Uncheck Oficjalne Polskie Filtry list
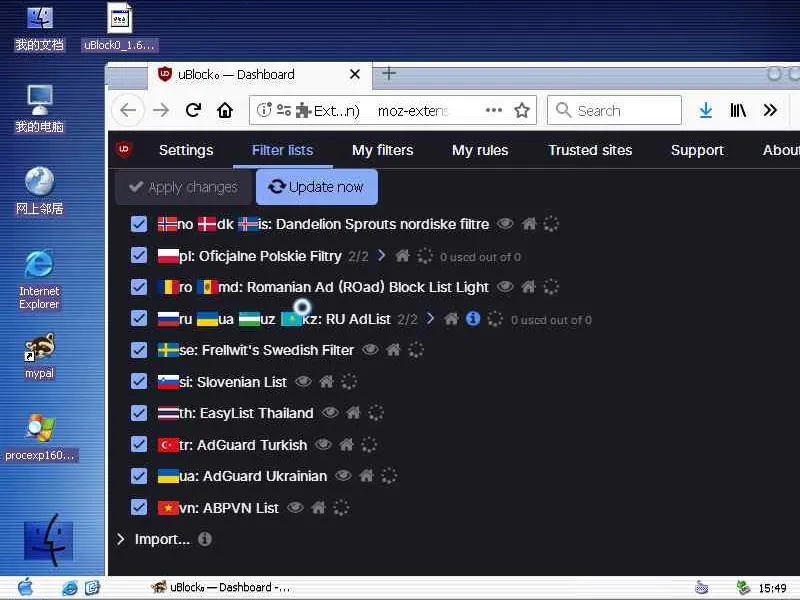 tap(139, 255)
